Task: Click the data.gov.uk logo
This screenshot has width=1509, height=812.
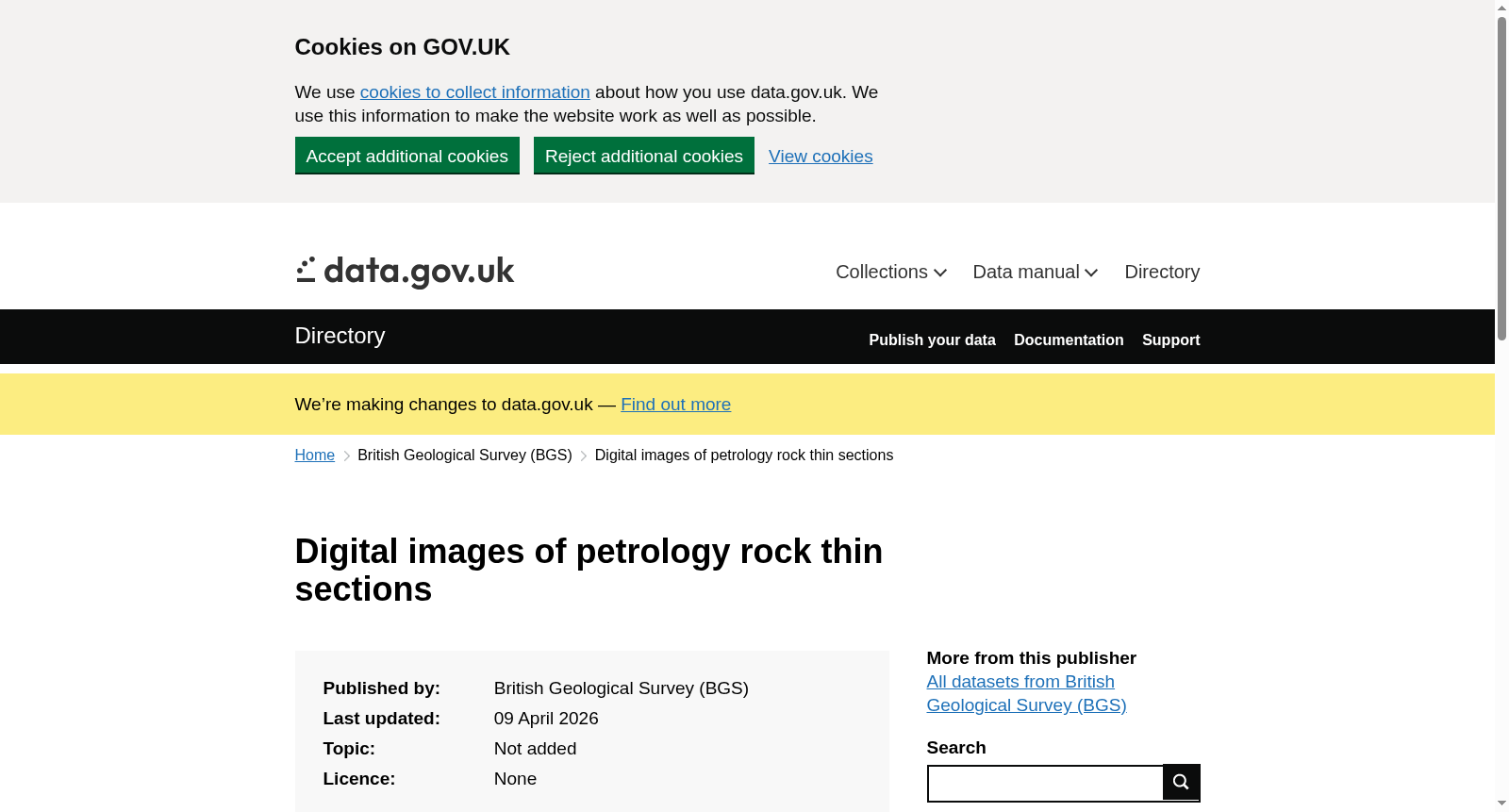Action: tap(405, 272)
